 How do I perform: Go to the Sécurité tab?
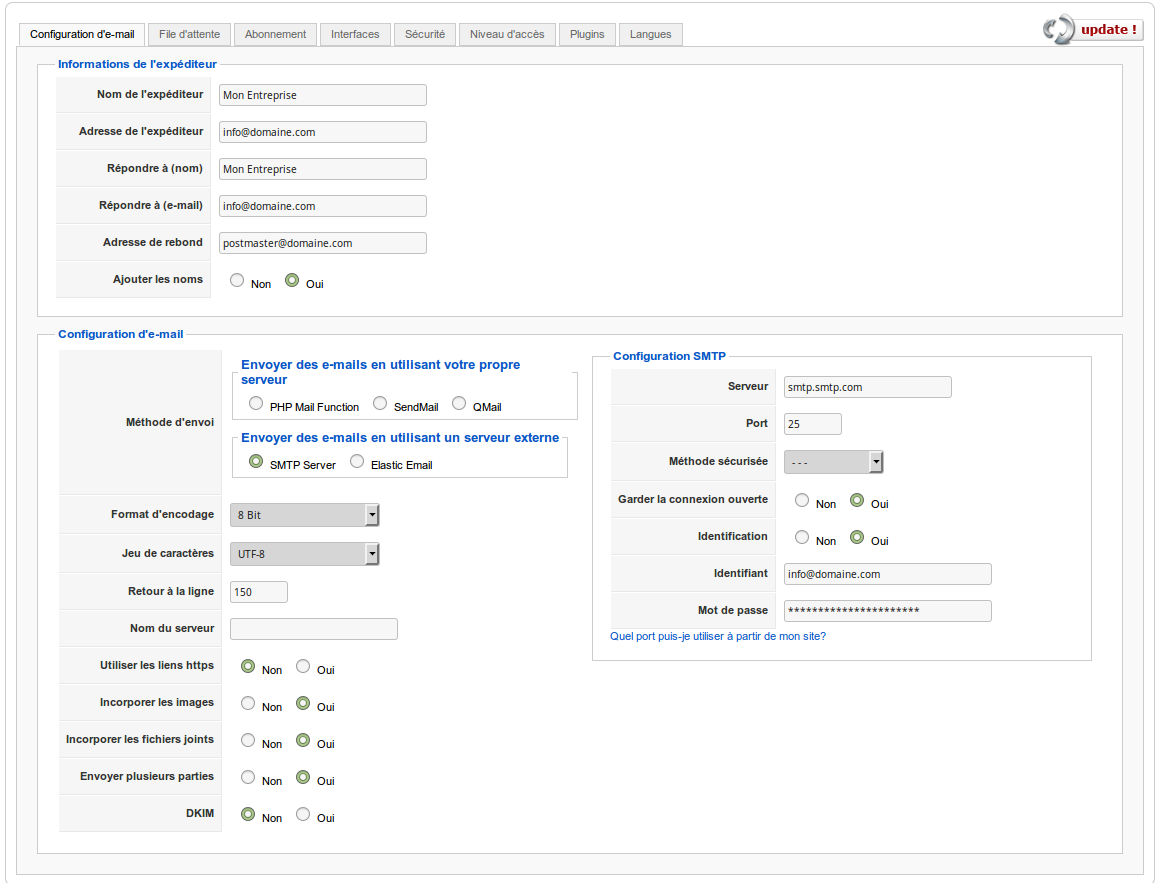[425, 34]
